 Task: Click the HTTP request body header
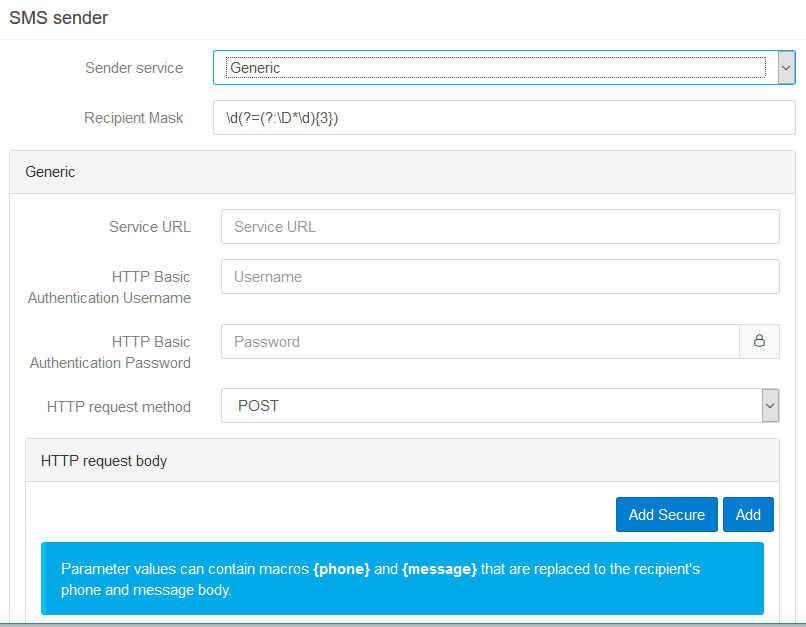point(402,460)
